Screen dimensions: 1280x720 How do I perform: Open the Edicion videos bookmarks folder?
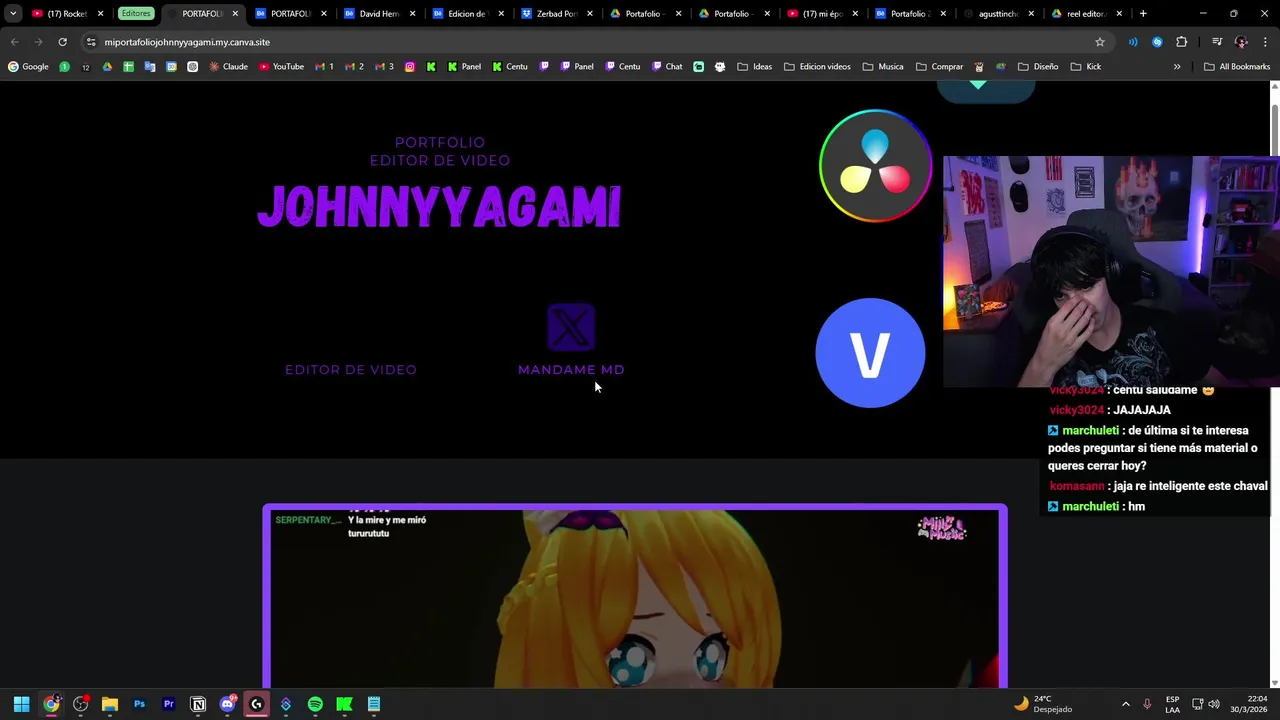click(x=817, y=67)
